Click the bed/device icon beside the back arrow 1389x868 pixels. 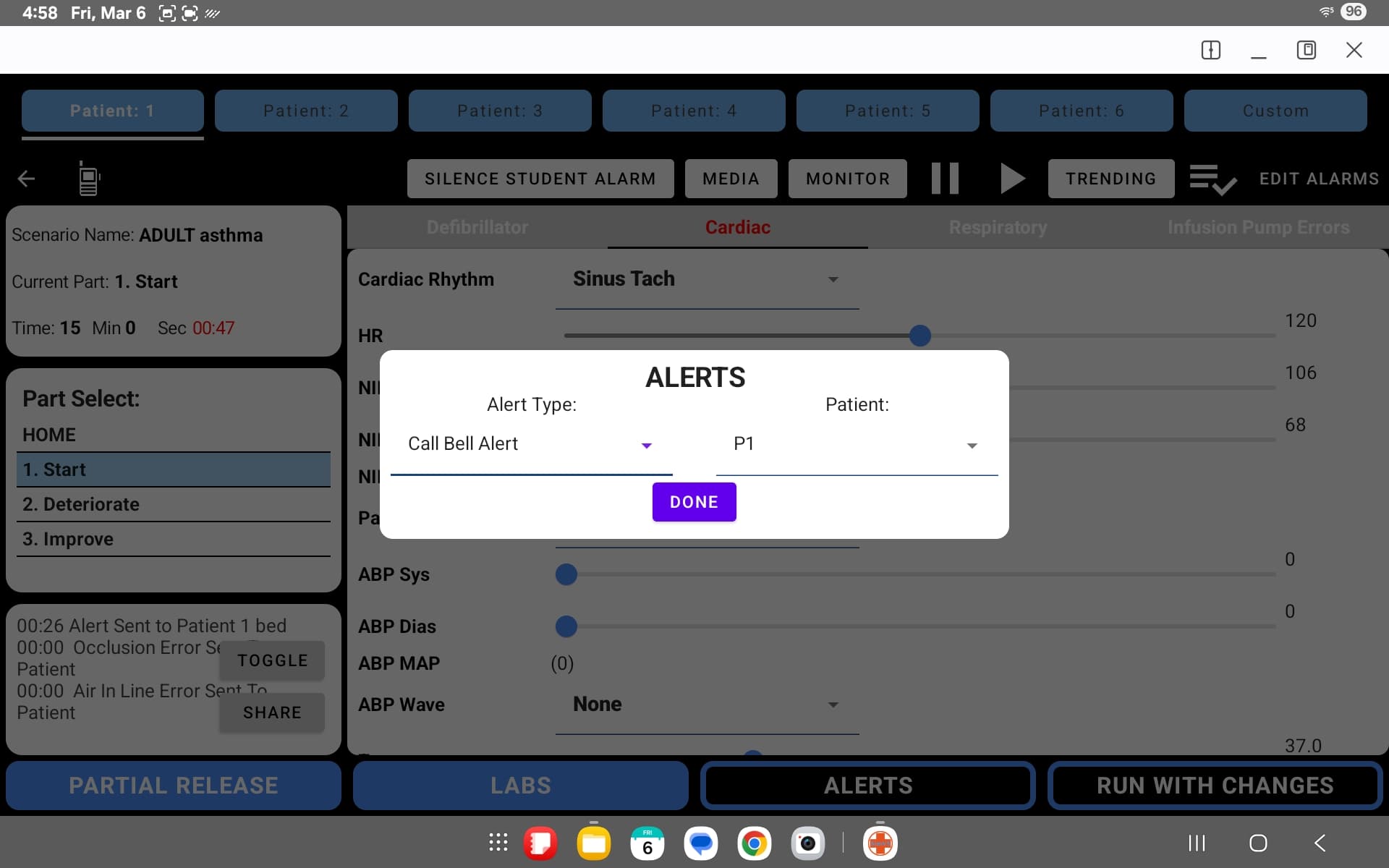(88, 179)
